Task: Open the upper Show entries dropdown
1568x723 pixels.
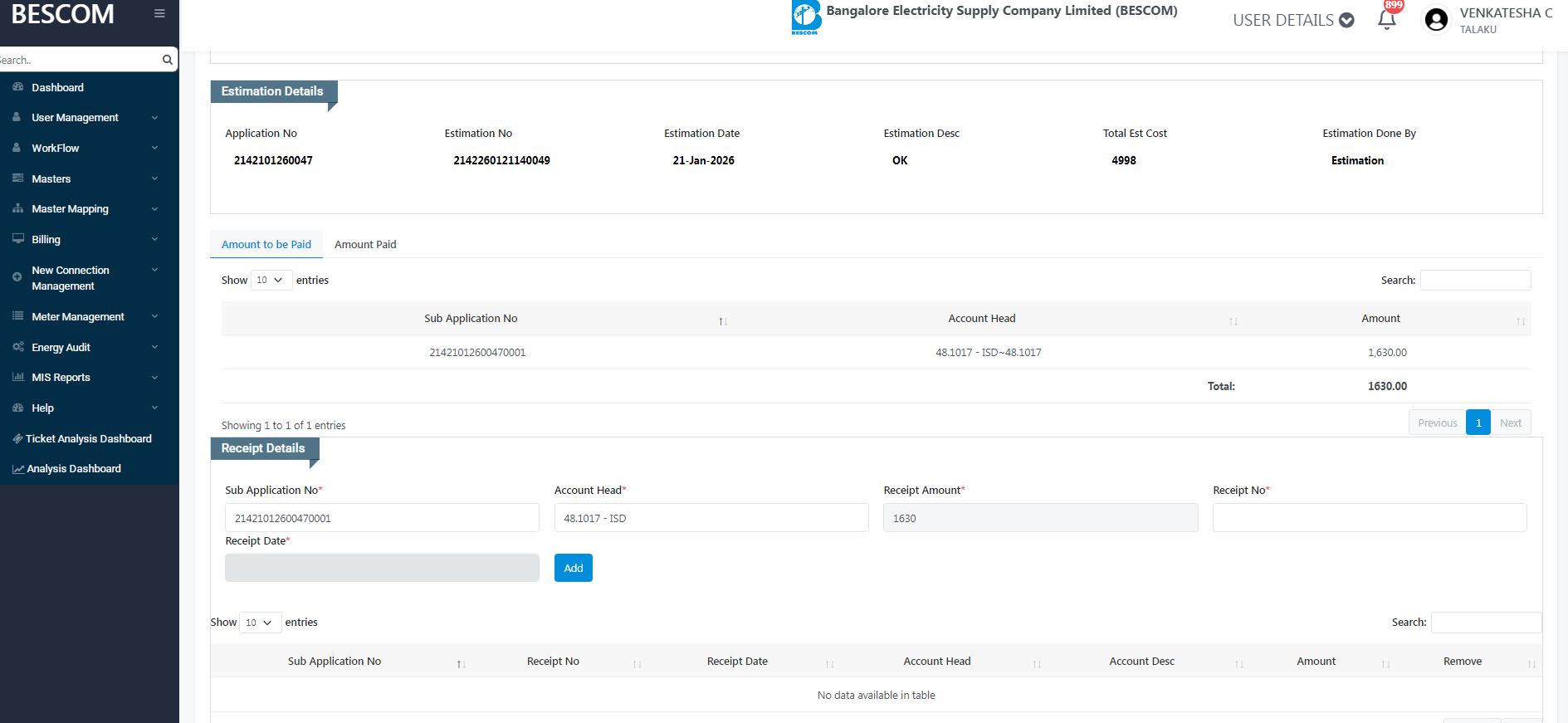Action: (x=271, y=281)
